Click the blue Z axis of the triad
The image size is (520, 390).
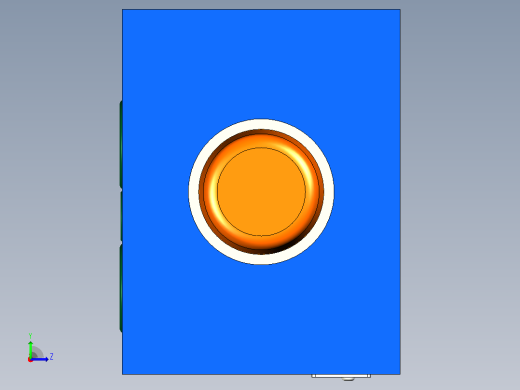pyautogui.click(x=41, y=359)
